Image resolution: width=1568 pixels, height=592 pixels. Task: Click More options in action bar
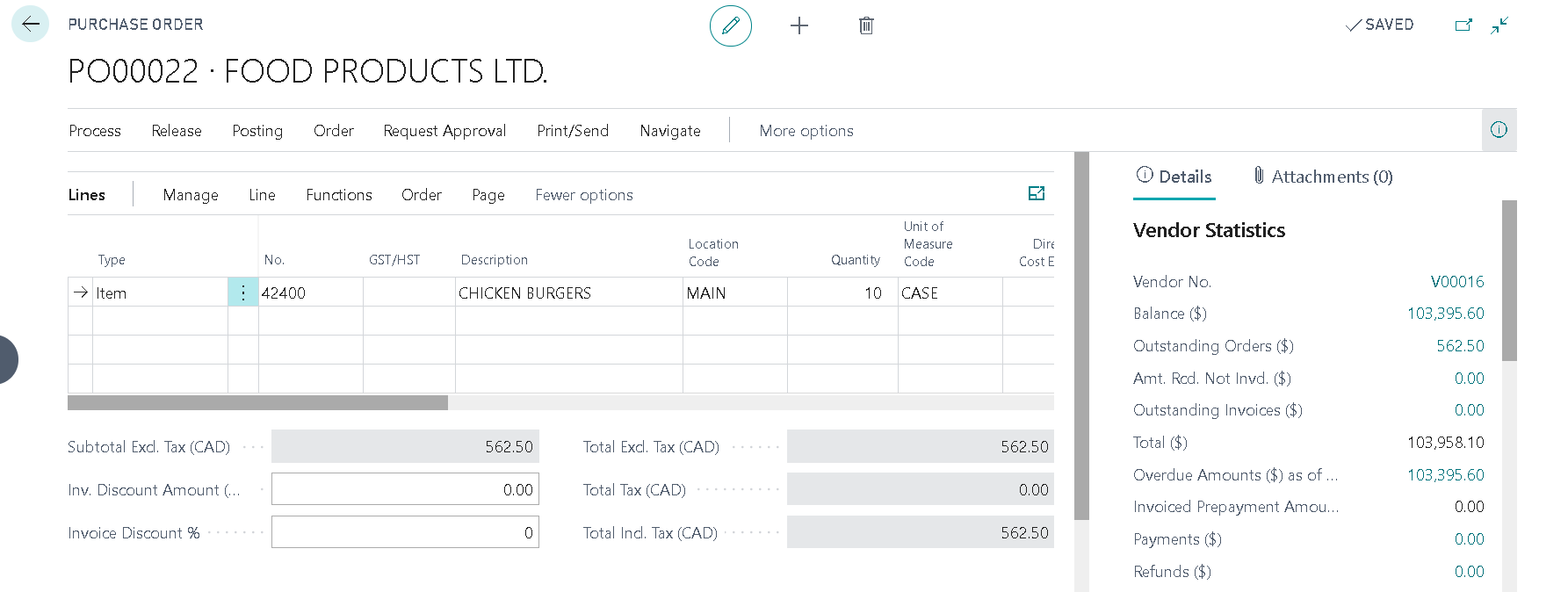coord(806,131)
